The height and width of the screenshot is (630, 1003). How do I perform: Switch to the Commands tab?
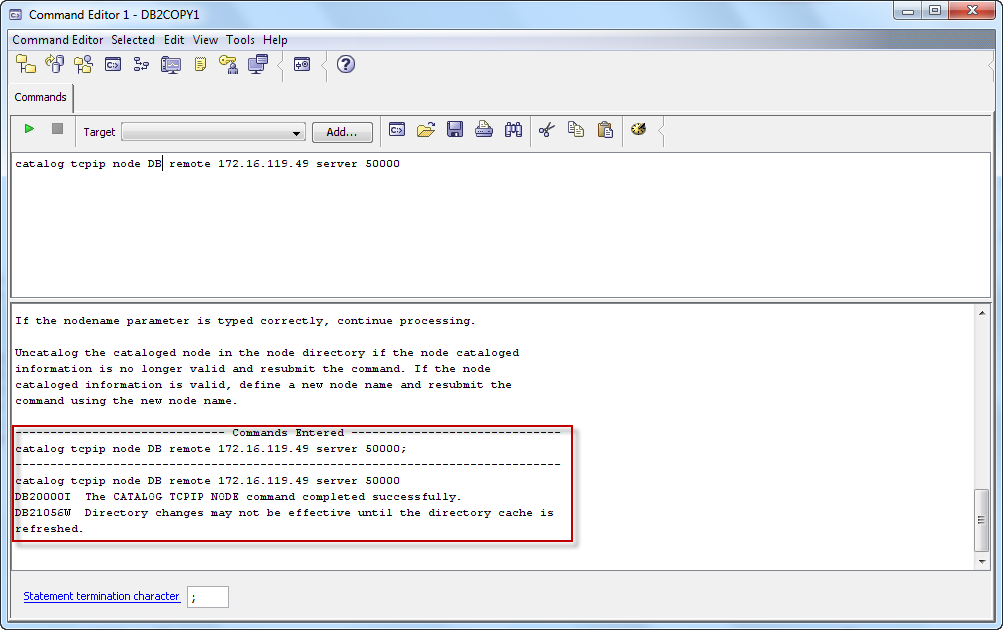click(x=41, y=97)
